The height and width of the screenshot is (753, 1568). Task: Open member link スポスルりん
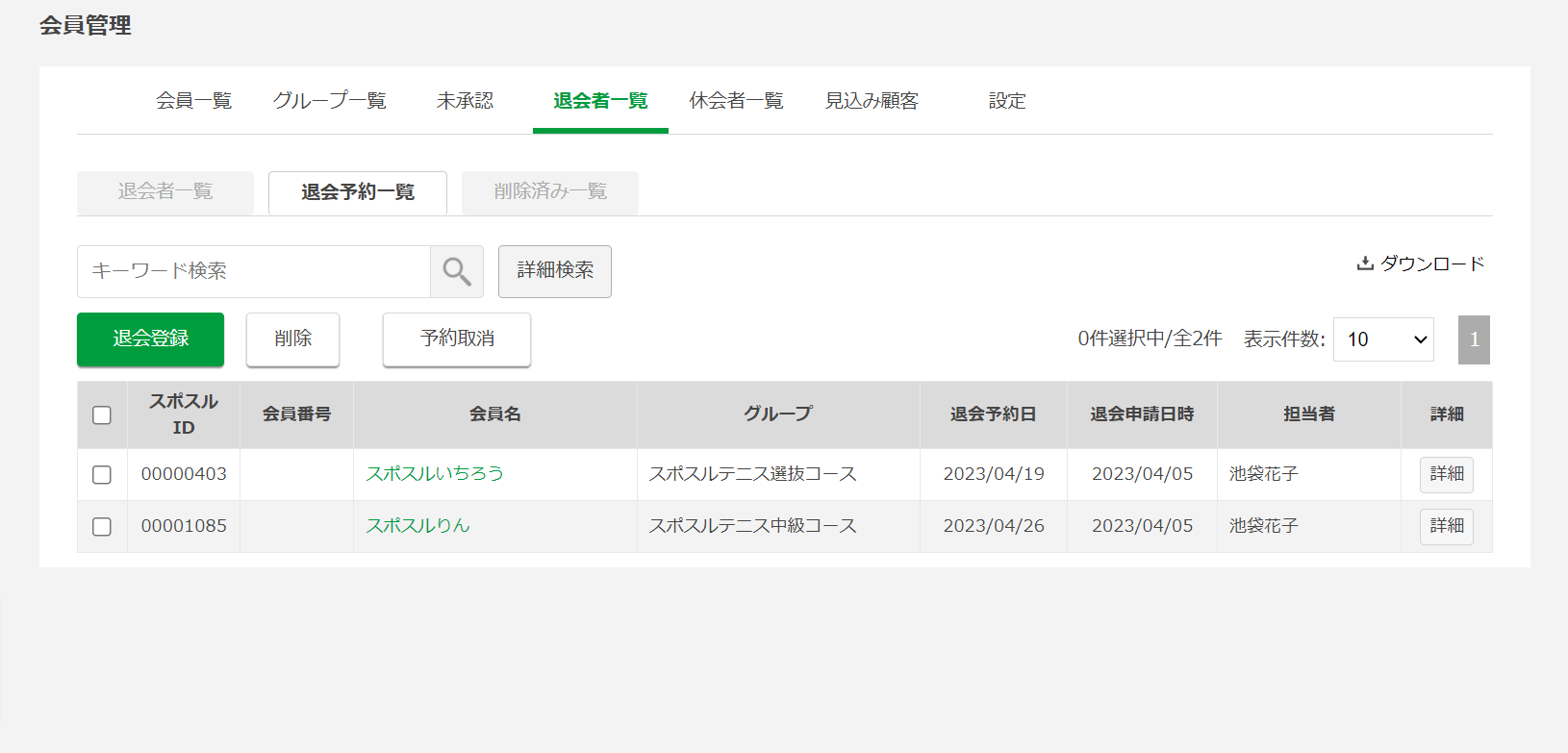[x=417, y=526]
